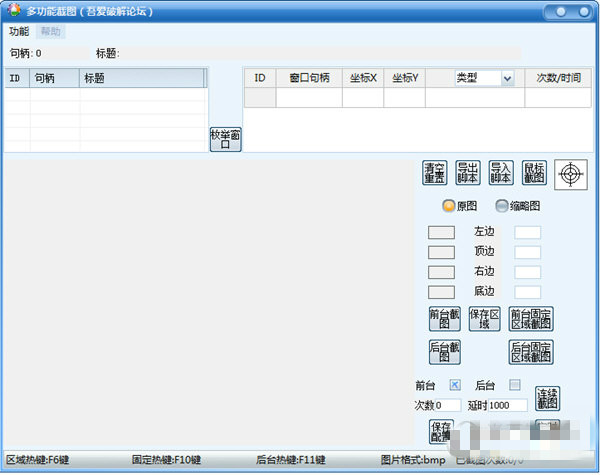Image resolution: width=600 pixels, height=475 pixels.
Task: Click the gray box left of 底边
Action: point(441,292)
